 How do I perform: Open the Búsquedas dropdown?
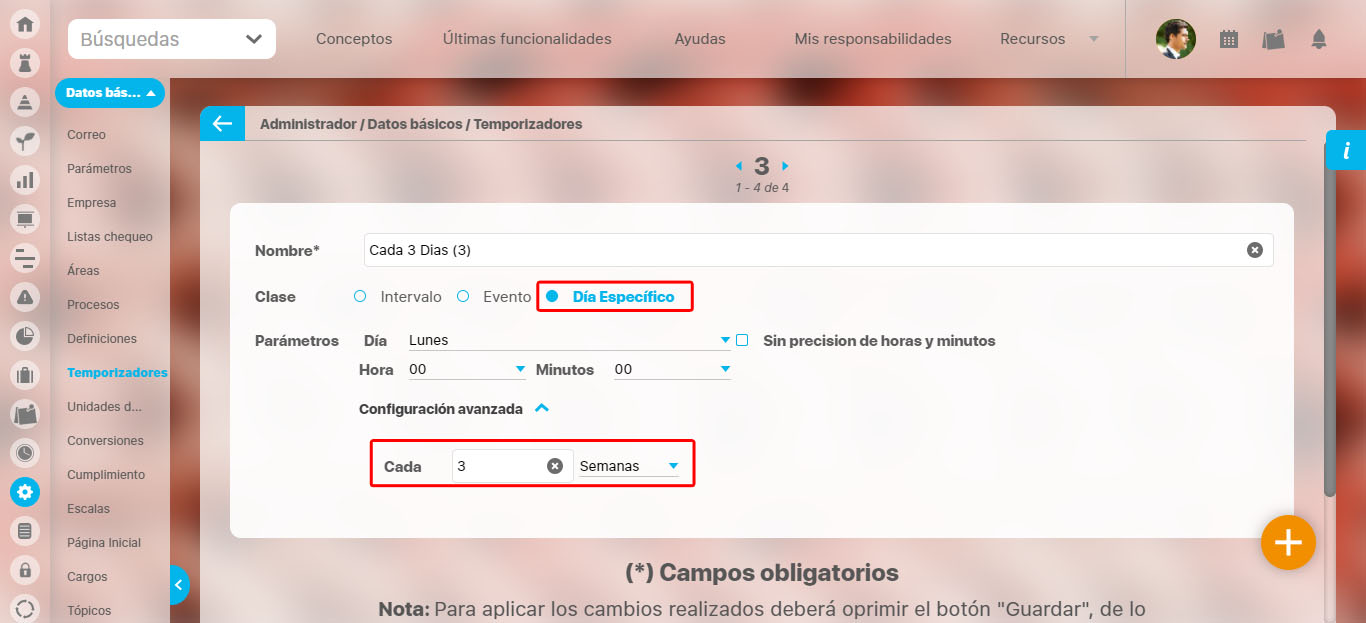point(172,40)
